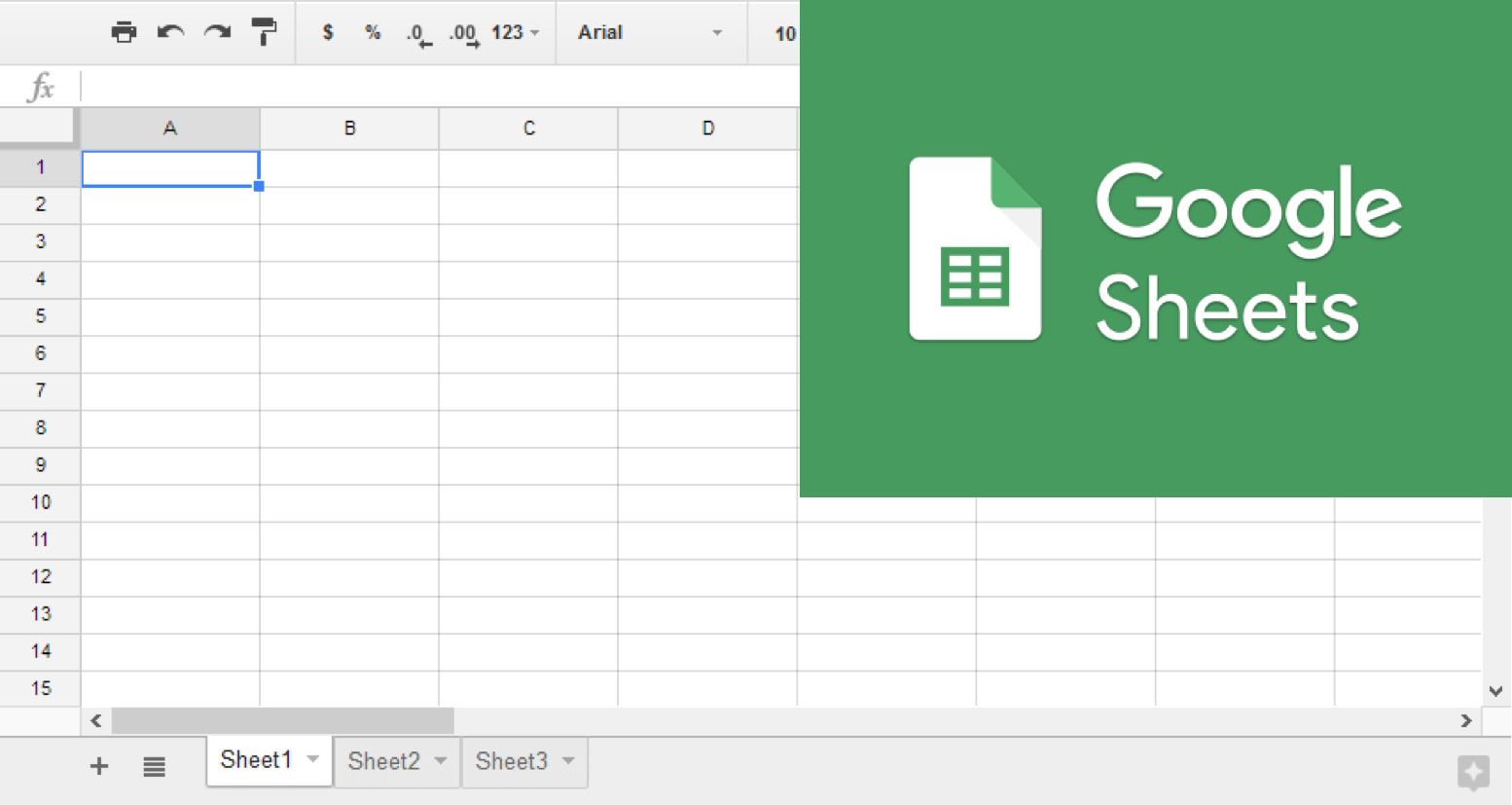Select row 11 header
This screenshot has width=1512, height=805.
40,539
